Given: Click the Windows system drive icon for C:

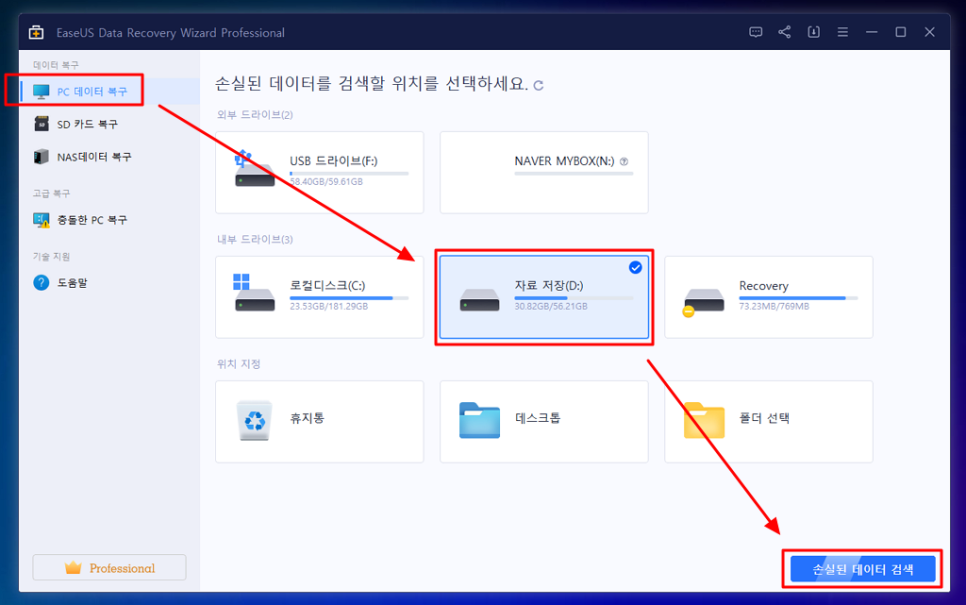Looking at the screenshot, I should point(254,293).
